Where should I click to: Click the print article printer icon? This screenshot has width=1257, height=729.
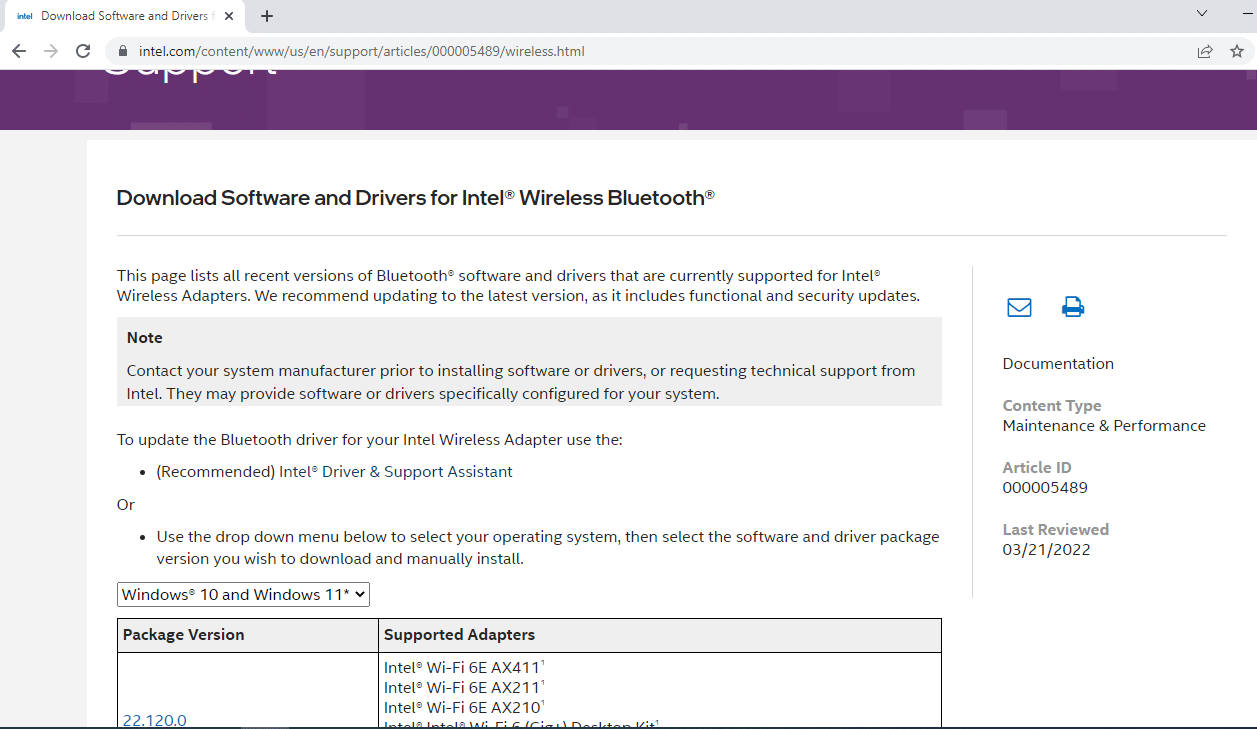tap(1073, 307)
